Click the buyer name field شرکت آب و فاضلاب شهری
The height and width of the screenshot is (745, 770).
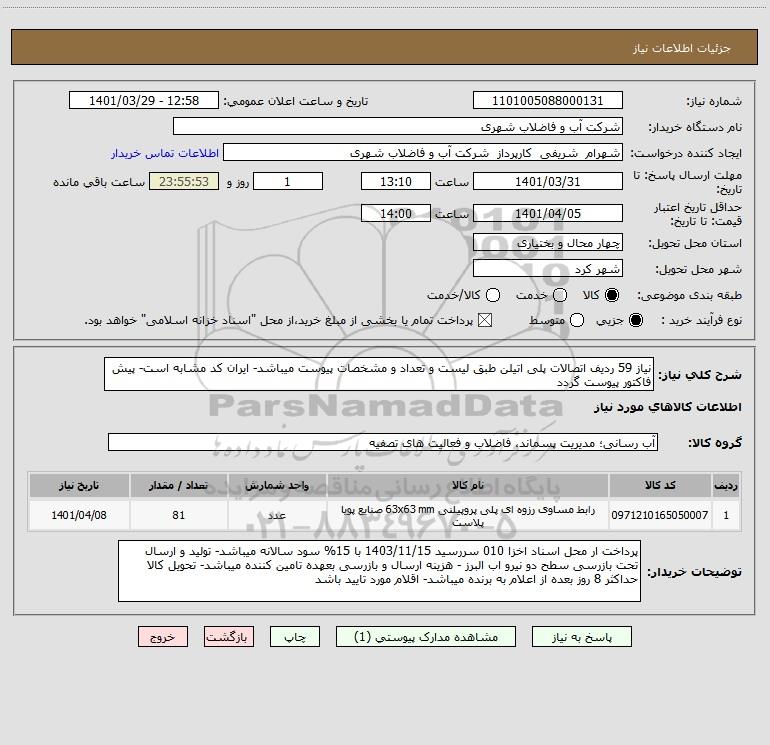click(x=398, y=127)
